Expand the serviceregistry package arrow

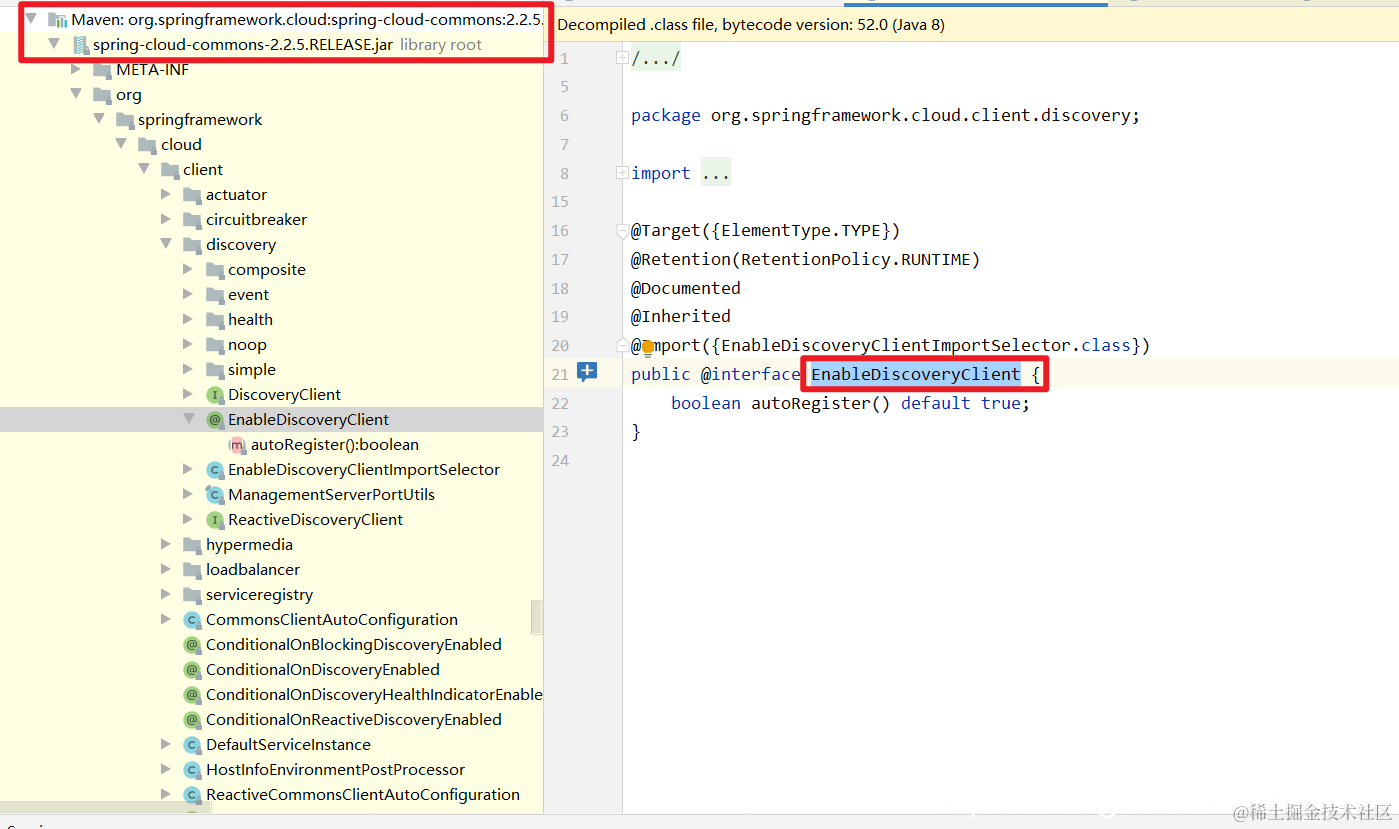[166, 595]
